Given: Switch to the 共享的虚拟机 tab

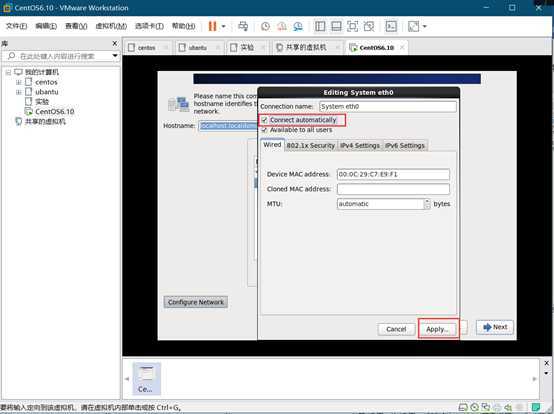Looking at the screenshot, I should click(306, 48).
